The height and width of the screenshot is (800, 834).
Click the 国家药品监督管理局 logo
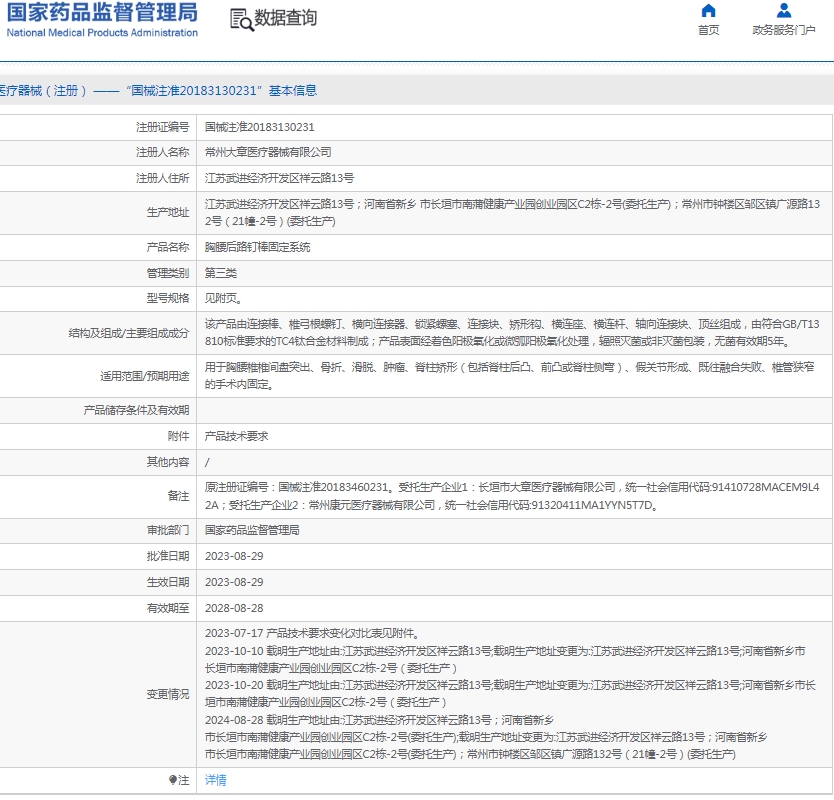pyautogui.click(x=101, y=20)
